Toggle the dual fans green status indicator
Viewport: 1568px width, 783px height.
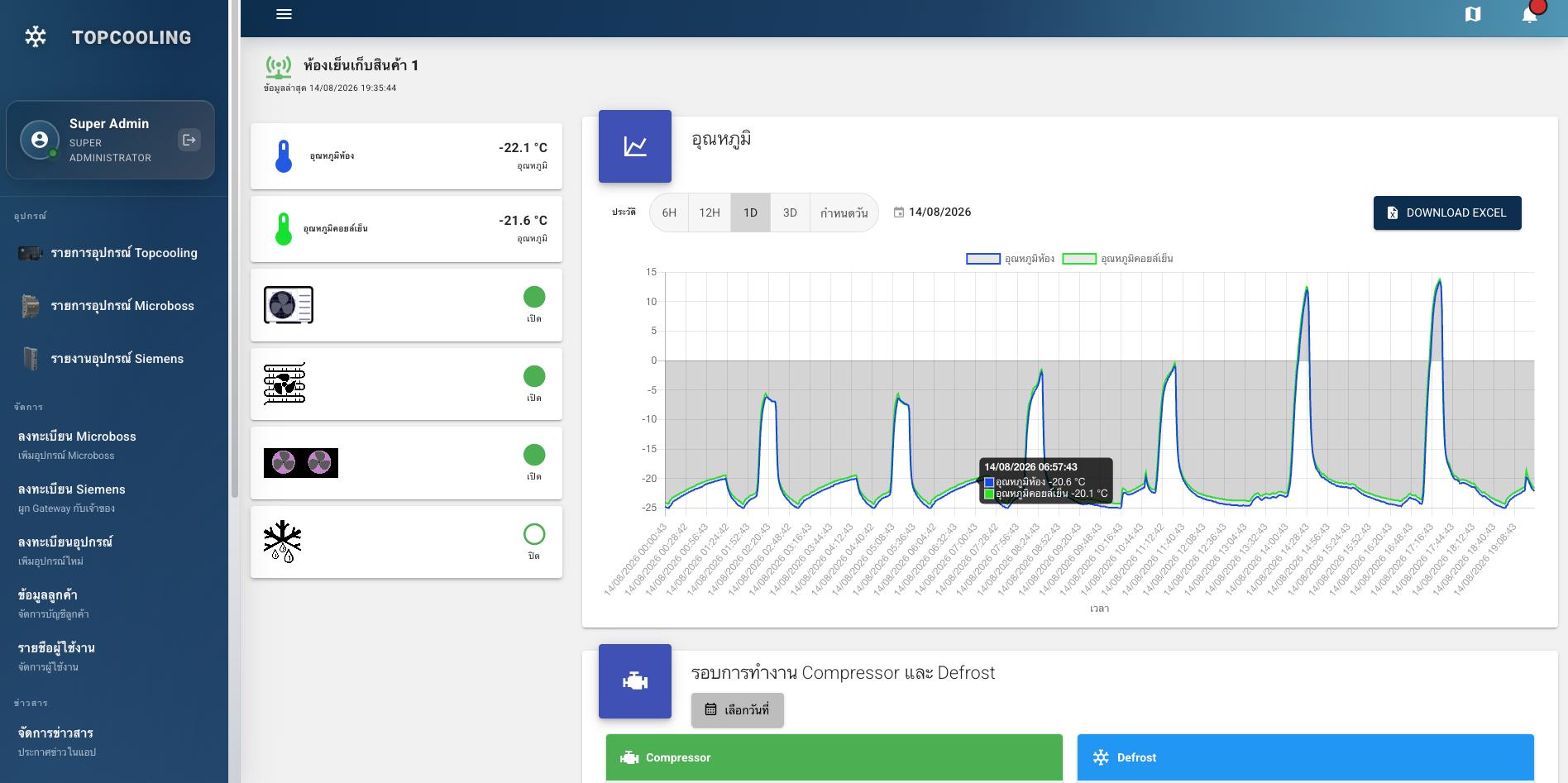[534, 455]
